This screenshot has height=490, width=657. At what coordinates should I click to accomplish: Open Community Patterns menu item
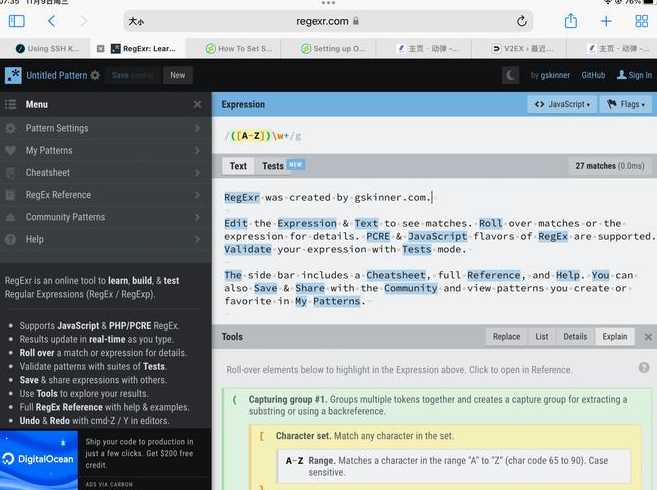(x=106, y=217)
